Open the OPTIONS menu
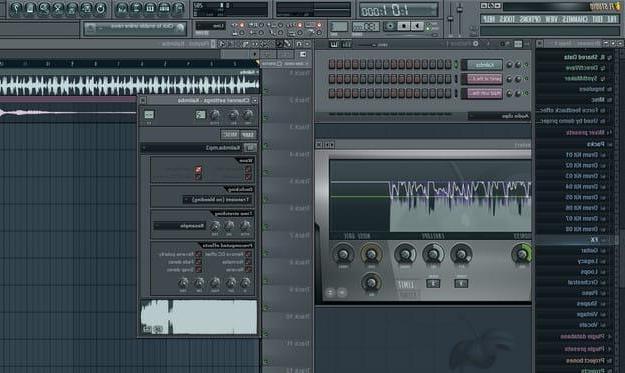The width and height of the screenshot is (625, 373). click(530, 19)
